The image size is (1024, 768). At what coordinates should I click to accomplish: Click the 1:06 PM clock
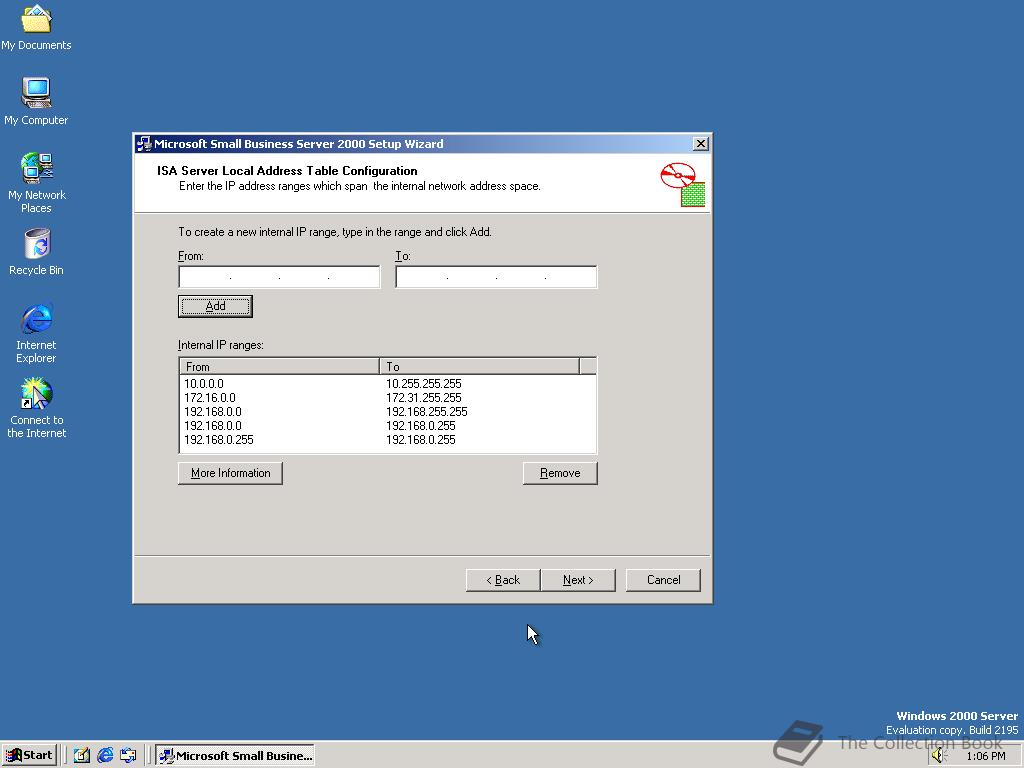click(x=985, y=756)
